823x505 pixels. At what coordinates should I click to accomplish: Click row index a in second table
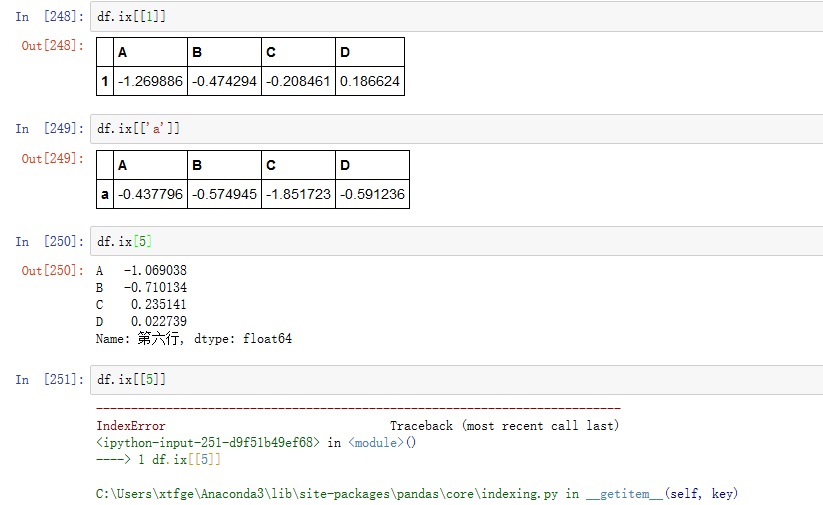point(105,195)
